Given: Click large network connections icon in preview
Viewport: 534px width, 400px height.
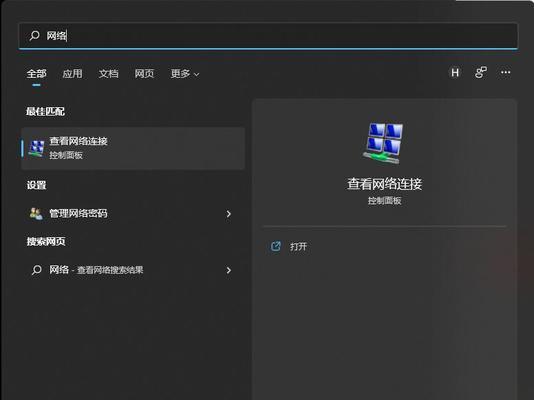Looking at the screenshot, I should coord(384,143).
